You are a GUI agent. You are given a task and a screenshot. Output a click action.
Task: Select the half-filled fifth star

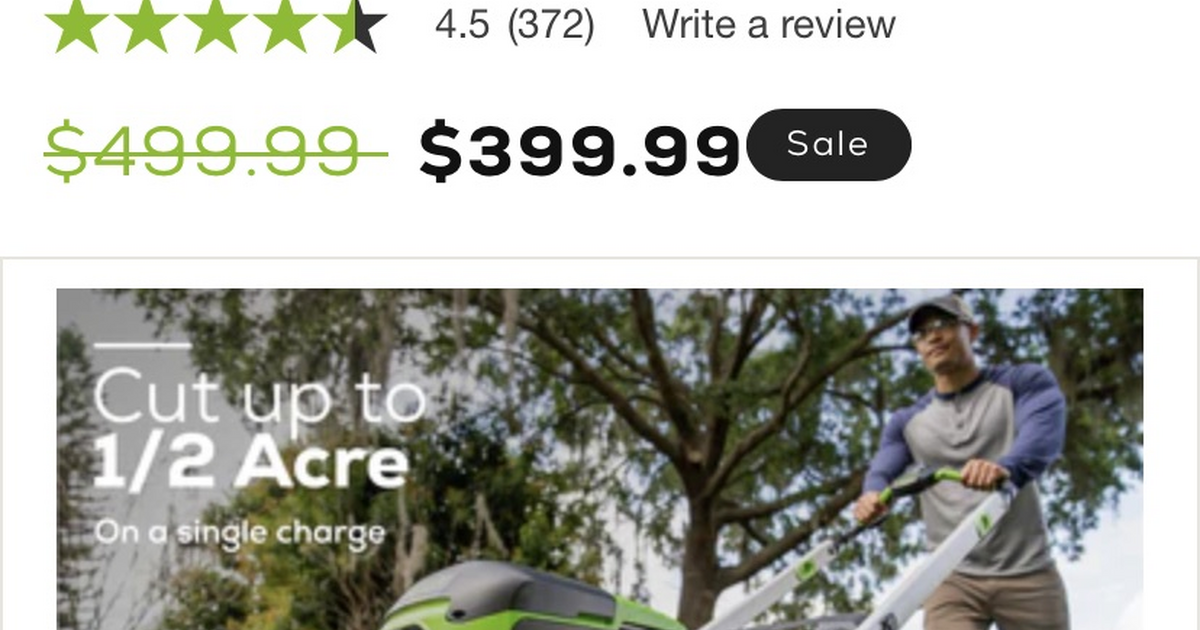tap(356, 25)
